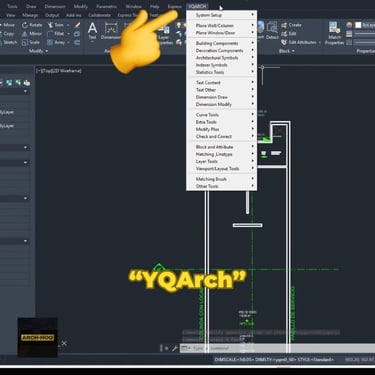Click the command line customize wrench icon
The image size is (375, 375).
click(x=174, y=348)
